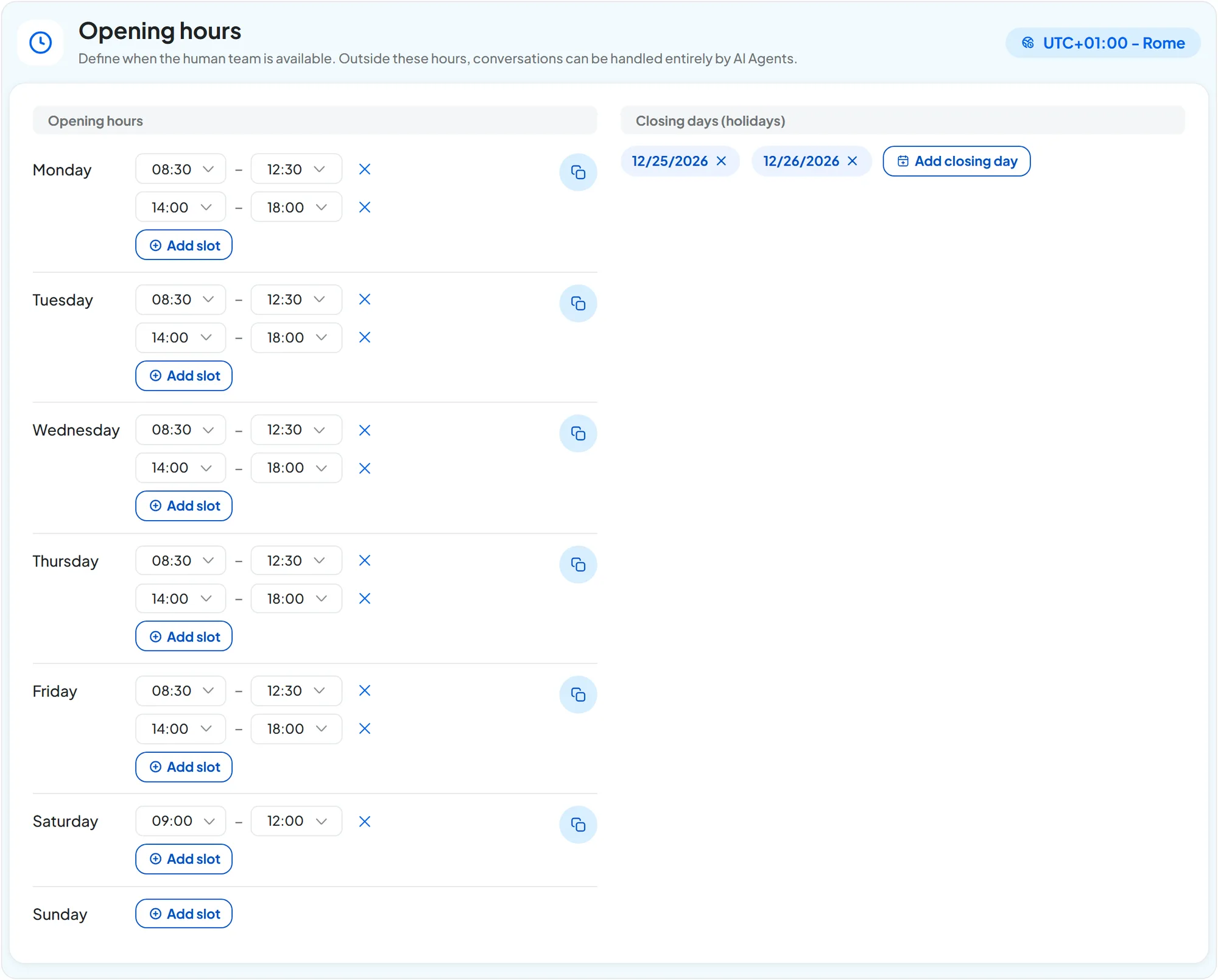Screen dimensions: 1218x980
Task: Open Friday's 08:30 start time dropdown
Action: (x=181, y=691)
